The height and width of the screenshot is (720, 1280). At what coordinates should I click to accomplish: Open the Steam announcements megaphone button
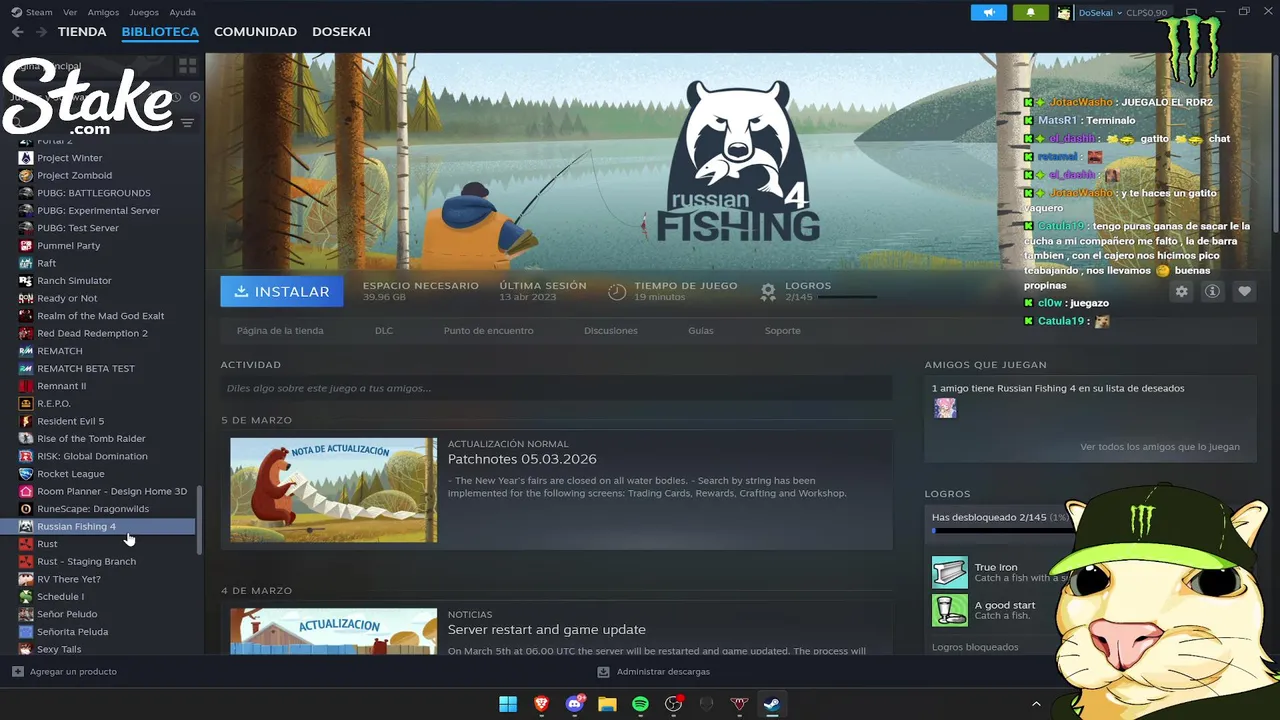click(988, 12)
